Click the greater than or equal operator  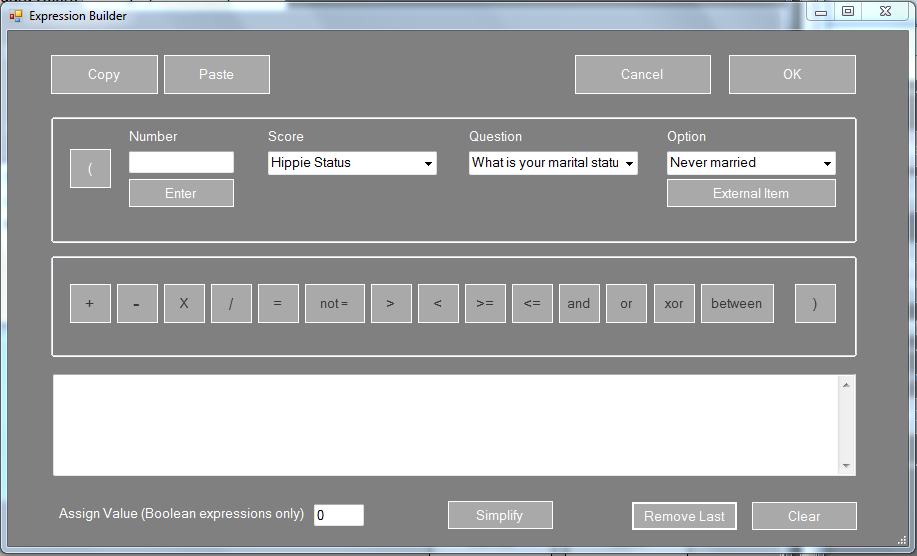pos(485,304)
